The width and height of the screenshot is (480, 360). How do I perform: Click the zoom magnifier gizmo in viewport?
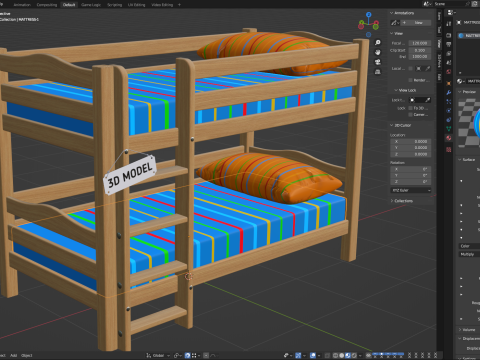[378, 43]
